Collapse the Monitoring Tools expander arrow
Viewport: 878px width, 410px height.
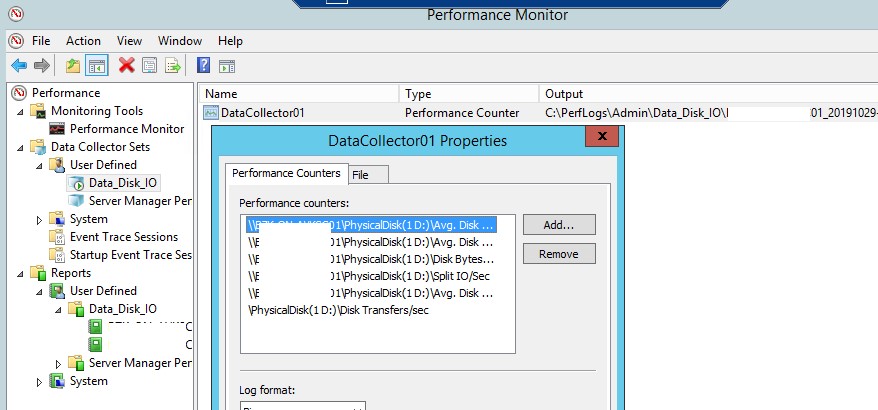pos(20,112)
